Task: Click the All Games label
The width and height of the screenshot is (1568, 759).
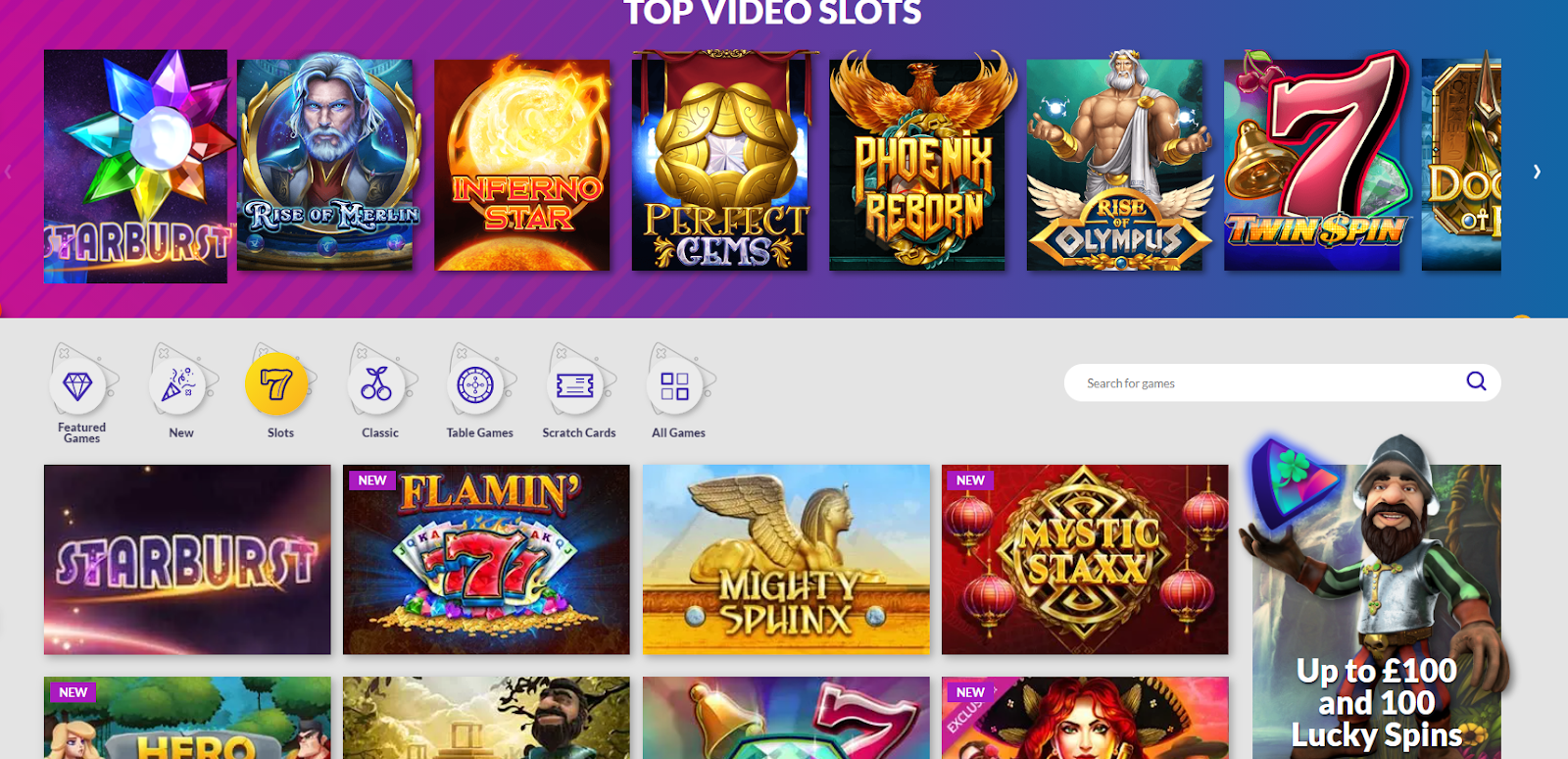Action: tap(678, 432)
